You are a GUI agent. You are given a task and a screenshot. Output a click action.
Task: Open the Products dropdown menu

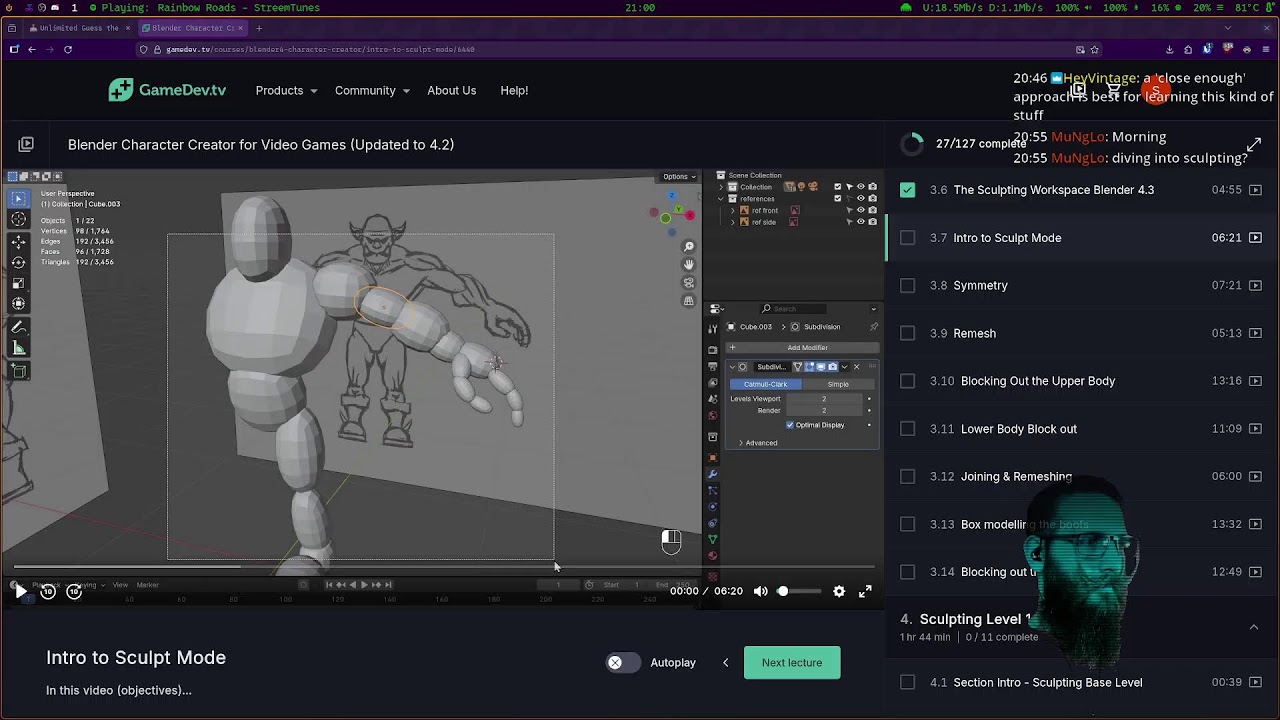(x=286, y=90)
